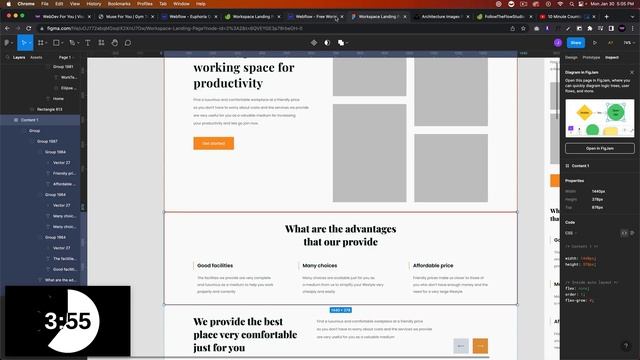Click the search icon in Layers panel

pos(7,58)
